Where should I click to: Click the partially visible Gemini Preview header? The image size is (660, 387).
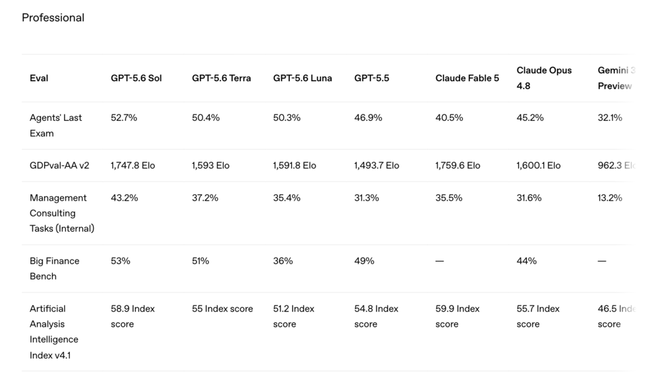[616, 78]
